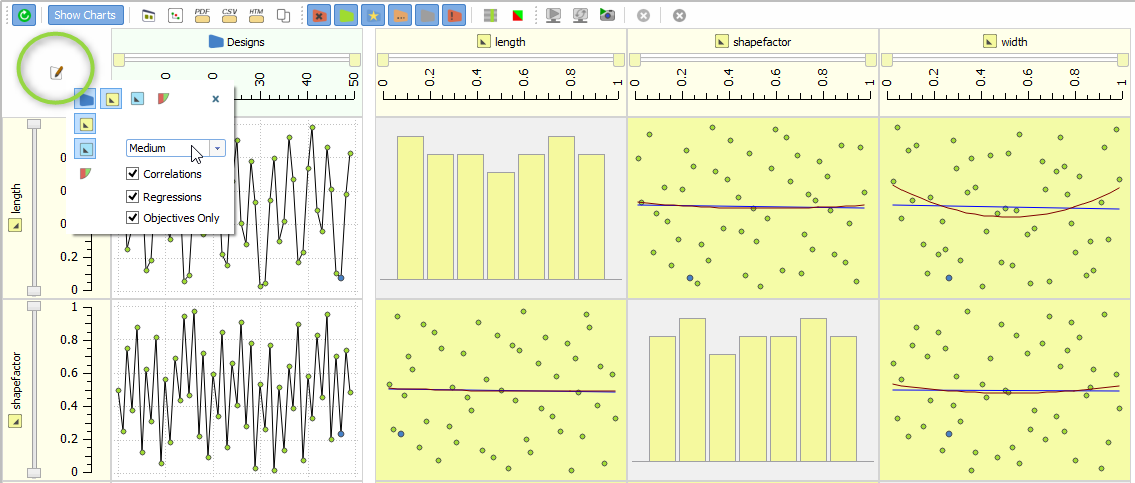The width and height of the screenshot is (1135, 483).
Task: Toggle red-green column icon in the popup's top row
Action: 164,98
